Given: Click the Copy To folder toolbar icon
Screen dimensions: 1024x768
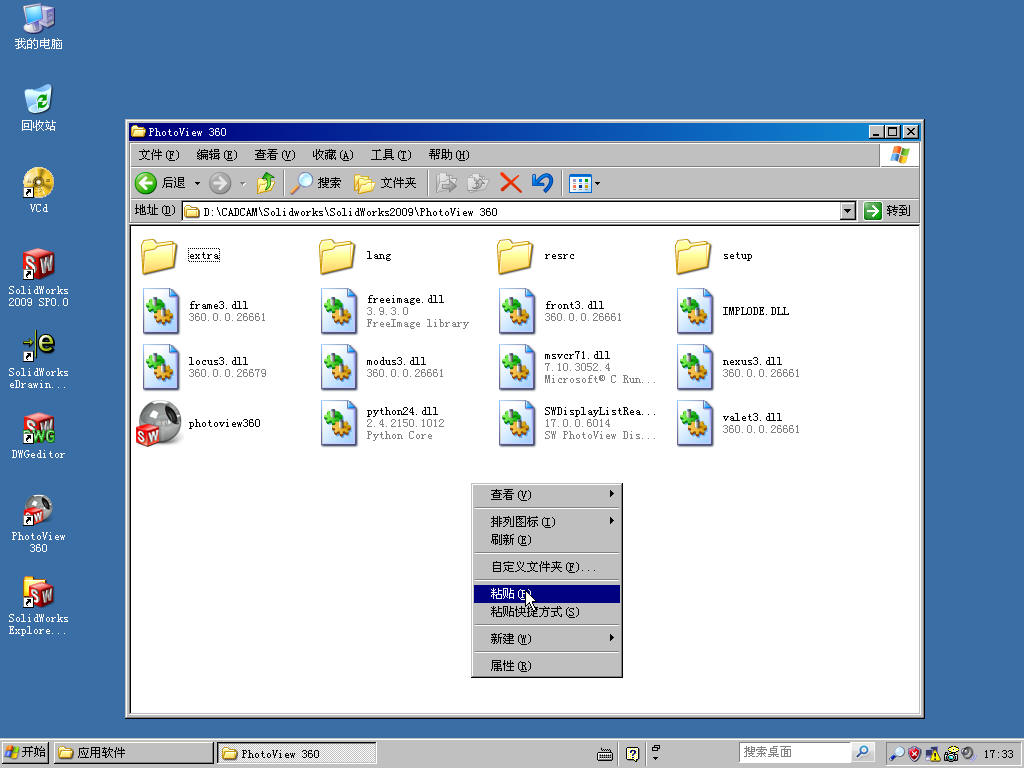Looking at the screenshot, I should tap(477, 183).
